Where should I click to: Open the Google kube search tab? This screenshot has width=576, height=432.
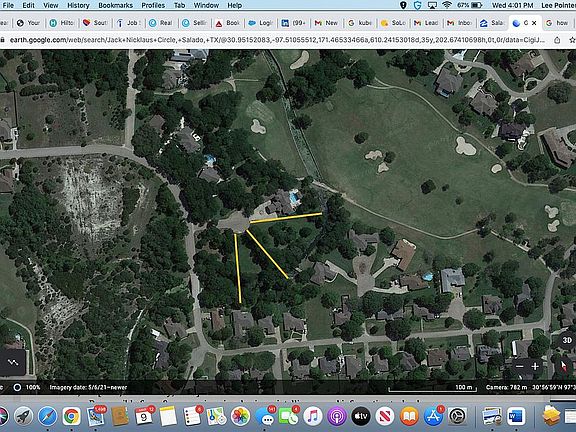360,23
